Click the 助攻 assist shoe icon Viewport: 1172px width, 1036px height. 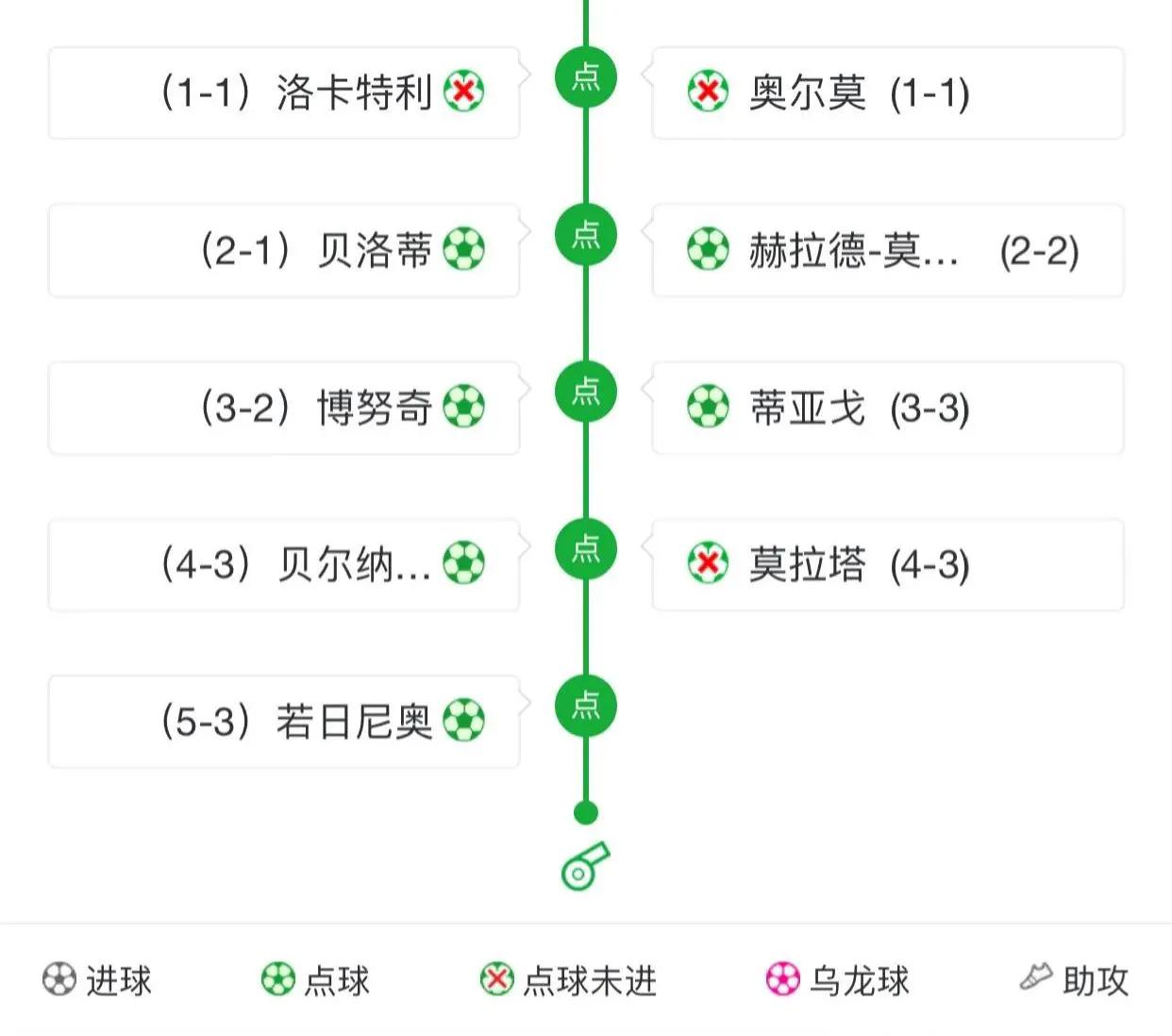[x=1038, y=975]
